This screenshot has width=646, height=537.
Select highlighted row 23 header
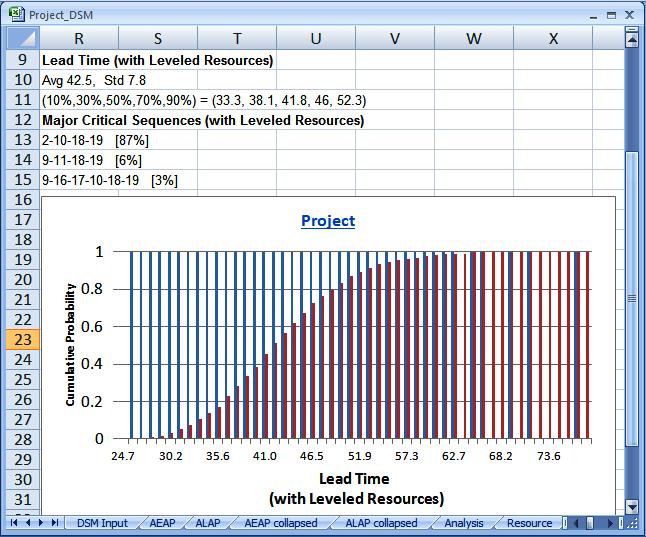tap(23, 340)
